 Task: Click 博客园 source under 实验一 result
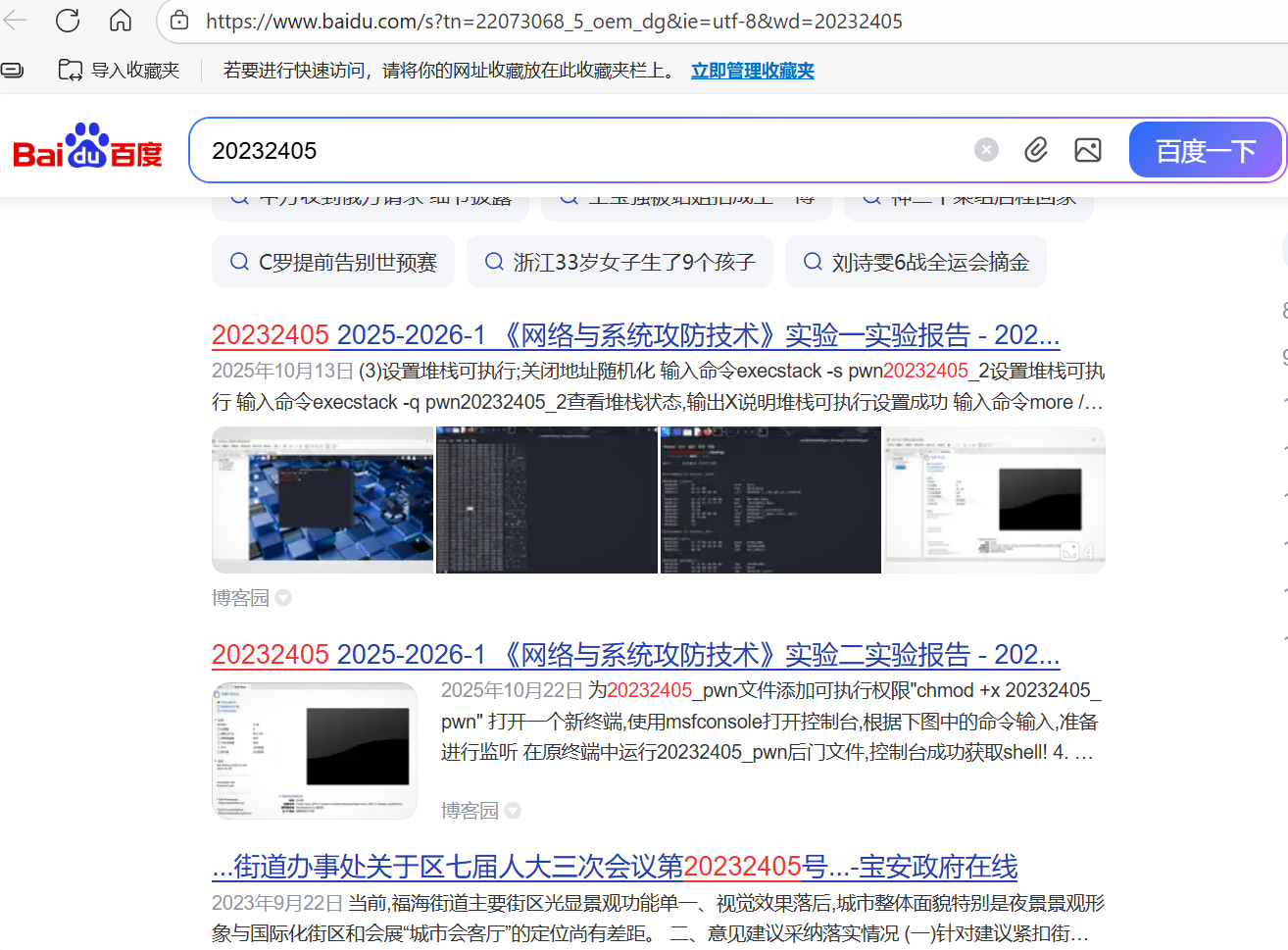(x=240, y=598)
